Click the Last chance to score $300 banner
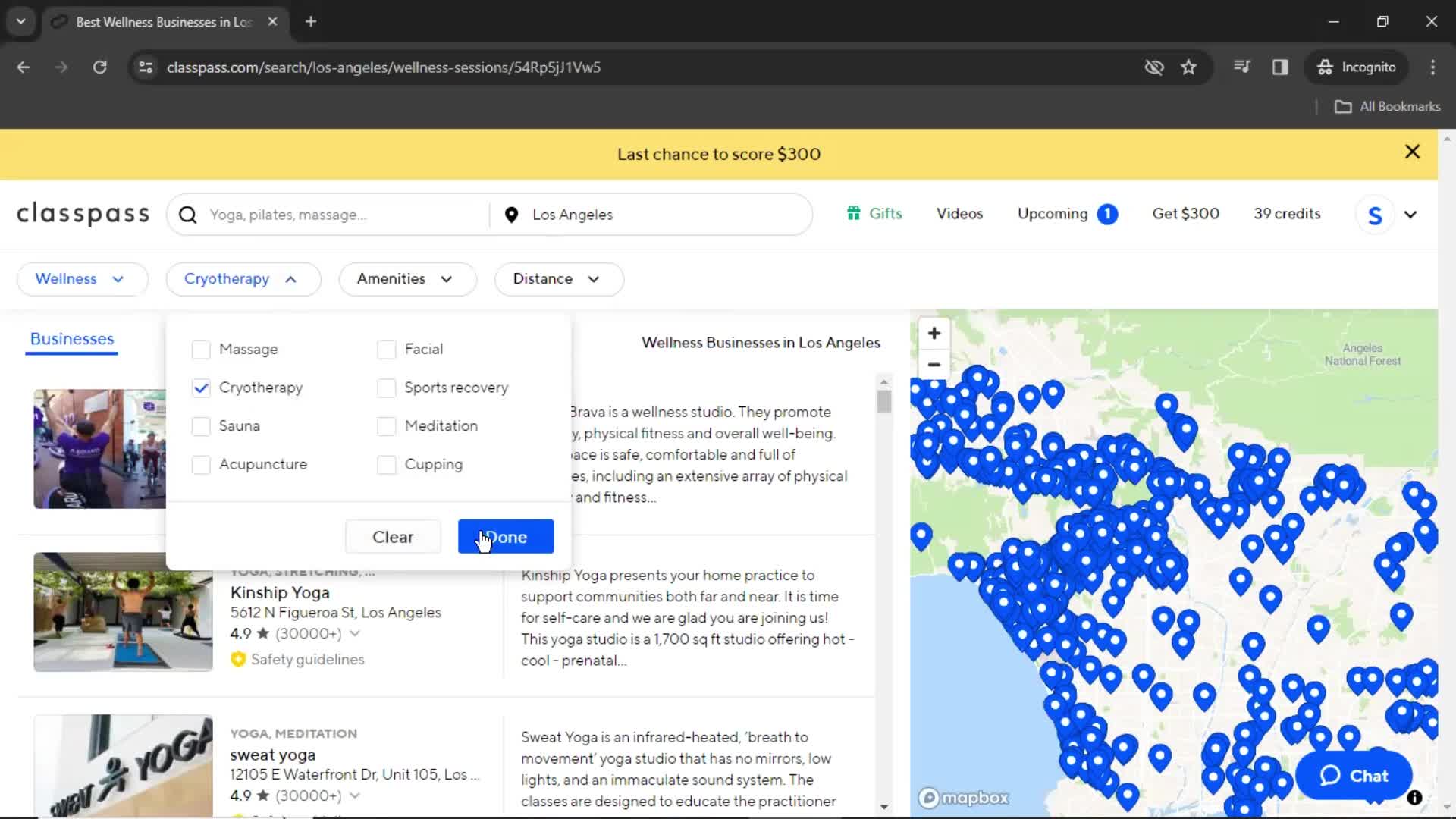The height and width of the screenshot is (819, 1456). click(x=719, y=154)
